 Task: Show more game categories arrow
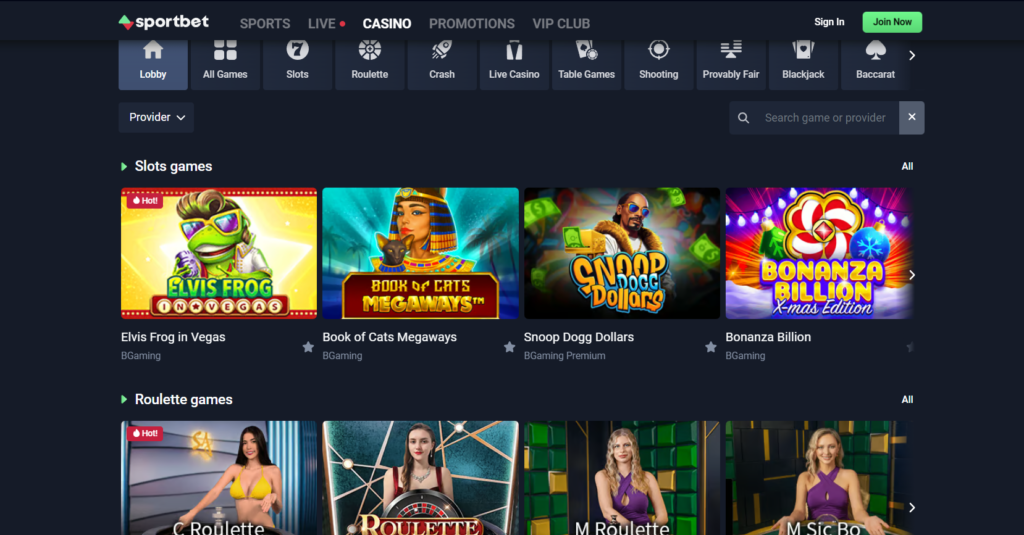click(912, 56)
